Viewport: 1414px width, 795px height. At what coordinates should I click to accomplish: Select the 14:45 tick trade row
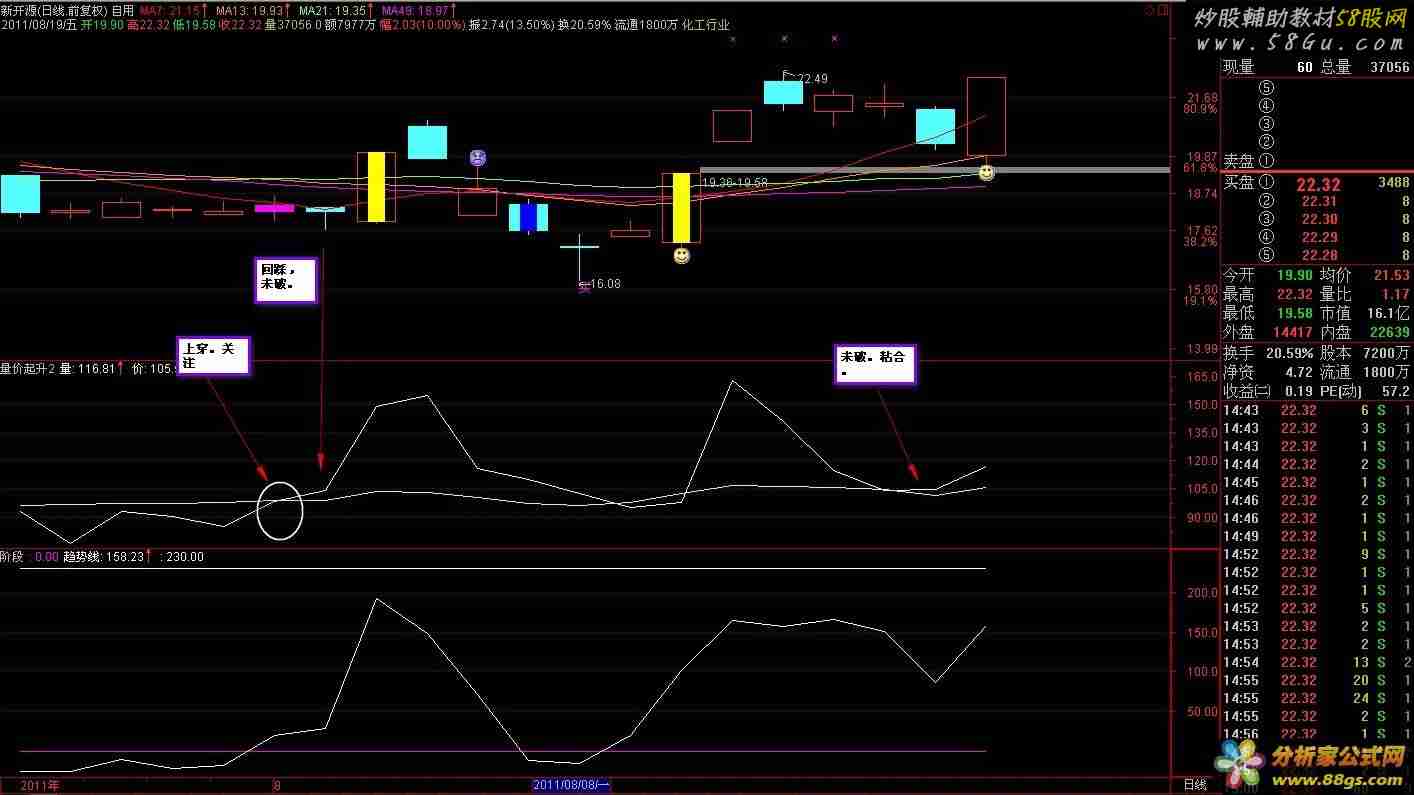point(1316,482)
